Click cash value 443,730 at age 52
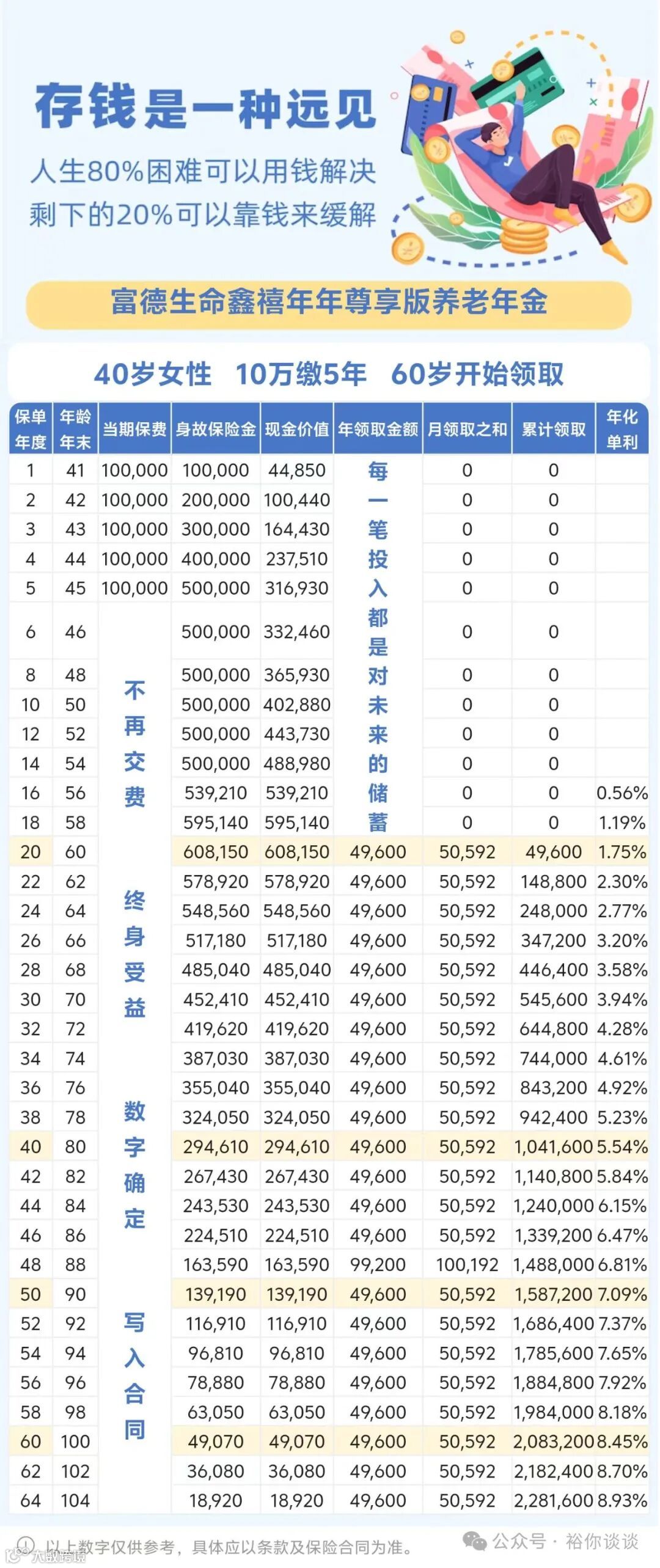The height and width of the screenshot is (1568, 660). click(297, 734)
